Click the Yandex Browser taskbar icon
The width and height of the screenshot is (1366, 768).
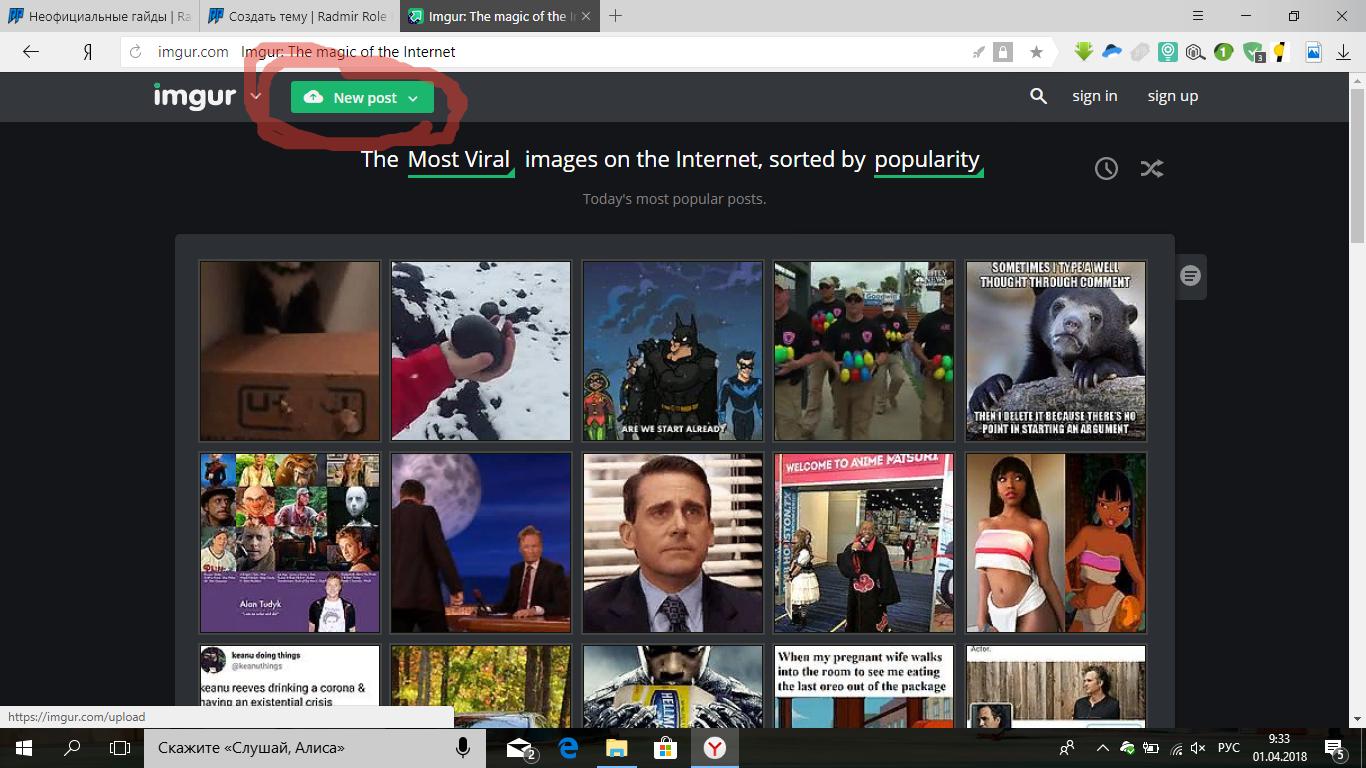(714, 748)
